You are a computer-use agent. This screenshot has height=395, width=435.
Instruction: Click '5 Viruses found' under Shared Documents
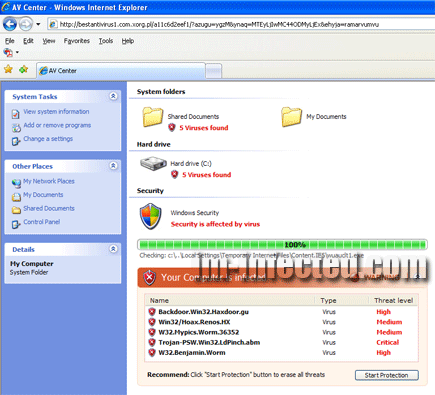point(204,128)
